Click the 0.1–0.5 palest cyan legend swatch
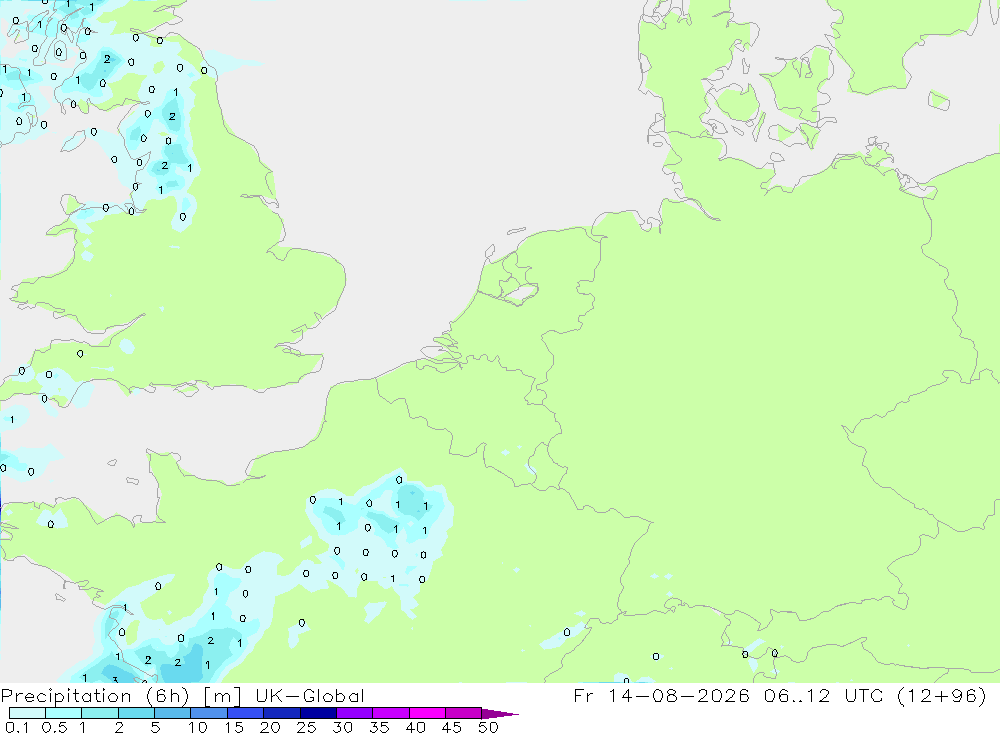Viewport: 1000px width, 733px height. tap(27, 713)
